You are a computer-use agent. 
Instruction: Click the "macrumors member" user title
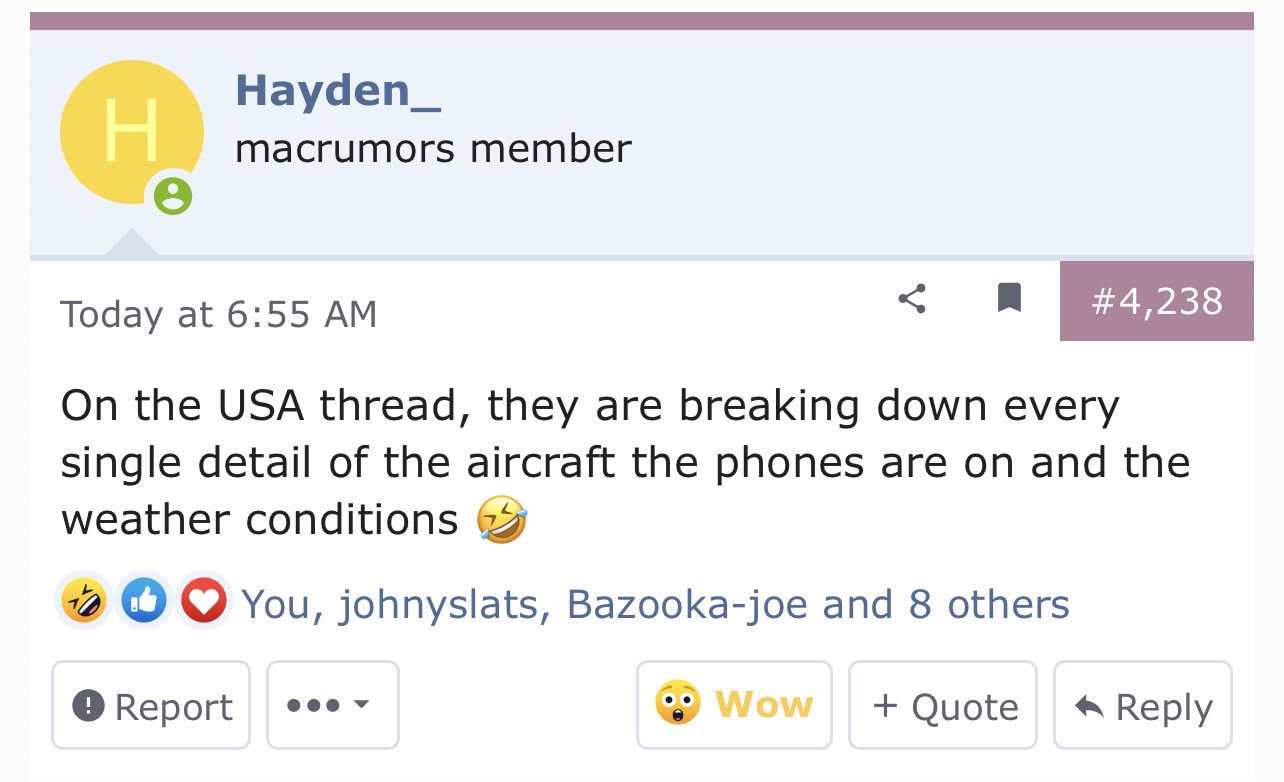pos(433,149)
